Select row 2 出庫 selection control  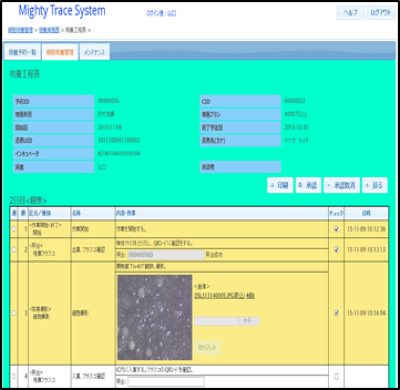[x=14, y=249]
